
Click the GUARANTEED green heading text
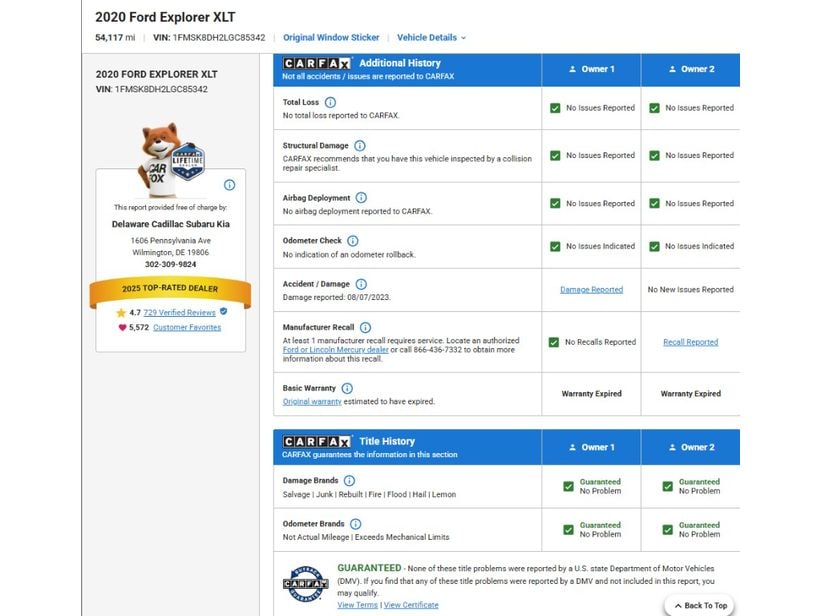(x=369, y=568)
